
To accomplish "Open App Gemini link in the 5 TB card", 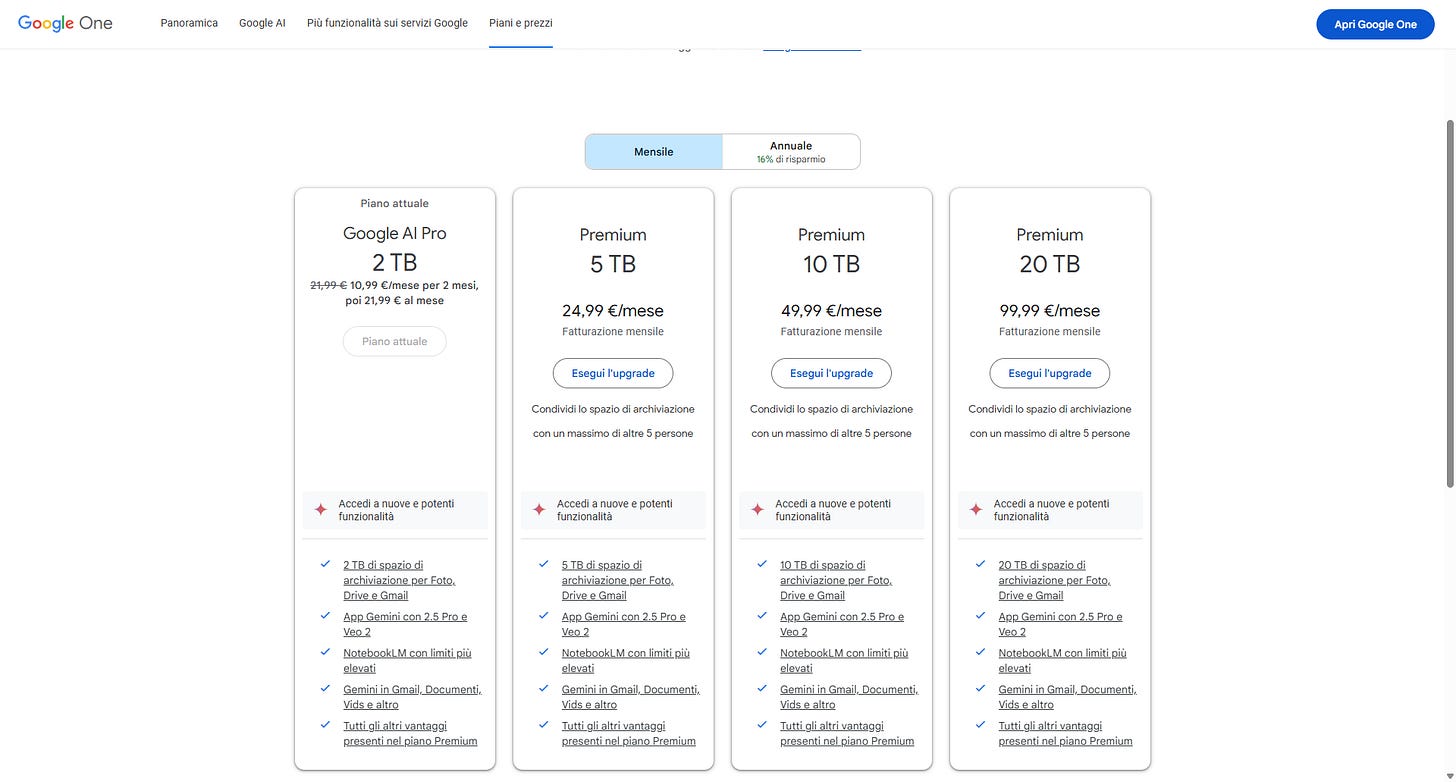I will pyautogui.click(x=623, y=624).
